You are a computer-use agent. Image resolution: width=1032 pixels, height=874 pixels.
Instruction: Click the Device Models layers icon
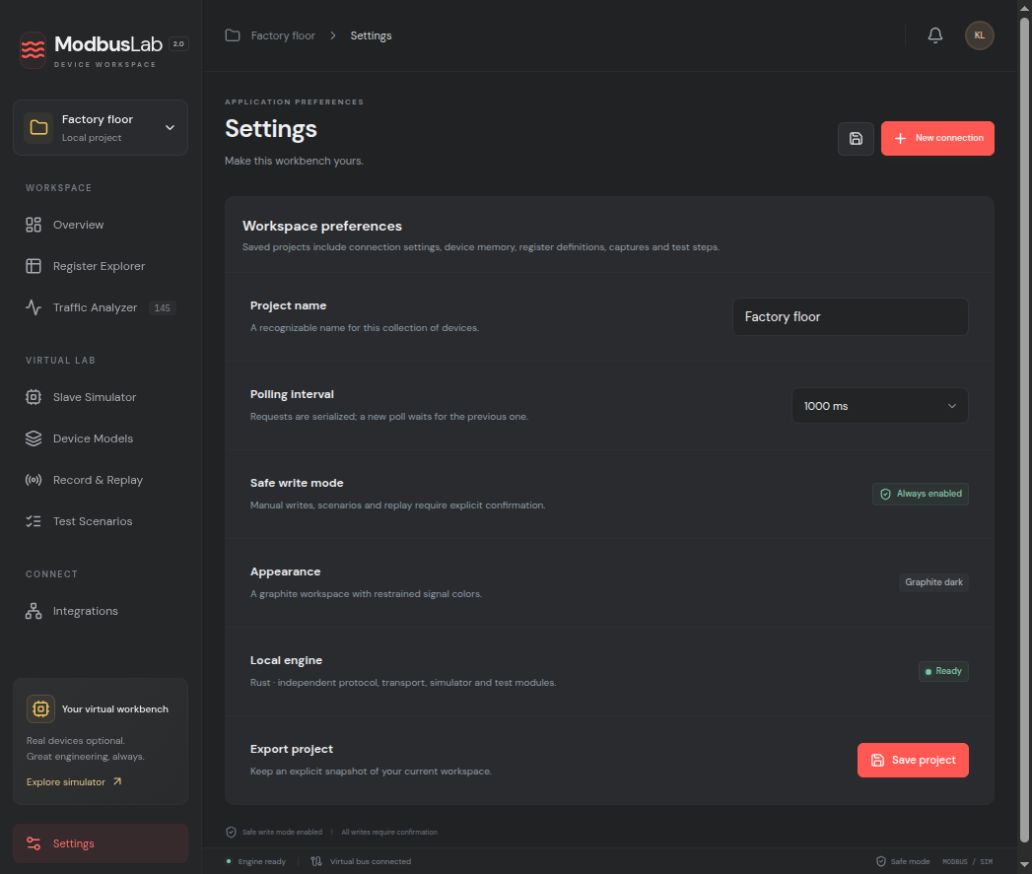point(33,438)
